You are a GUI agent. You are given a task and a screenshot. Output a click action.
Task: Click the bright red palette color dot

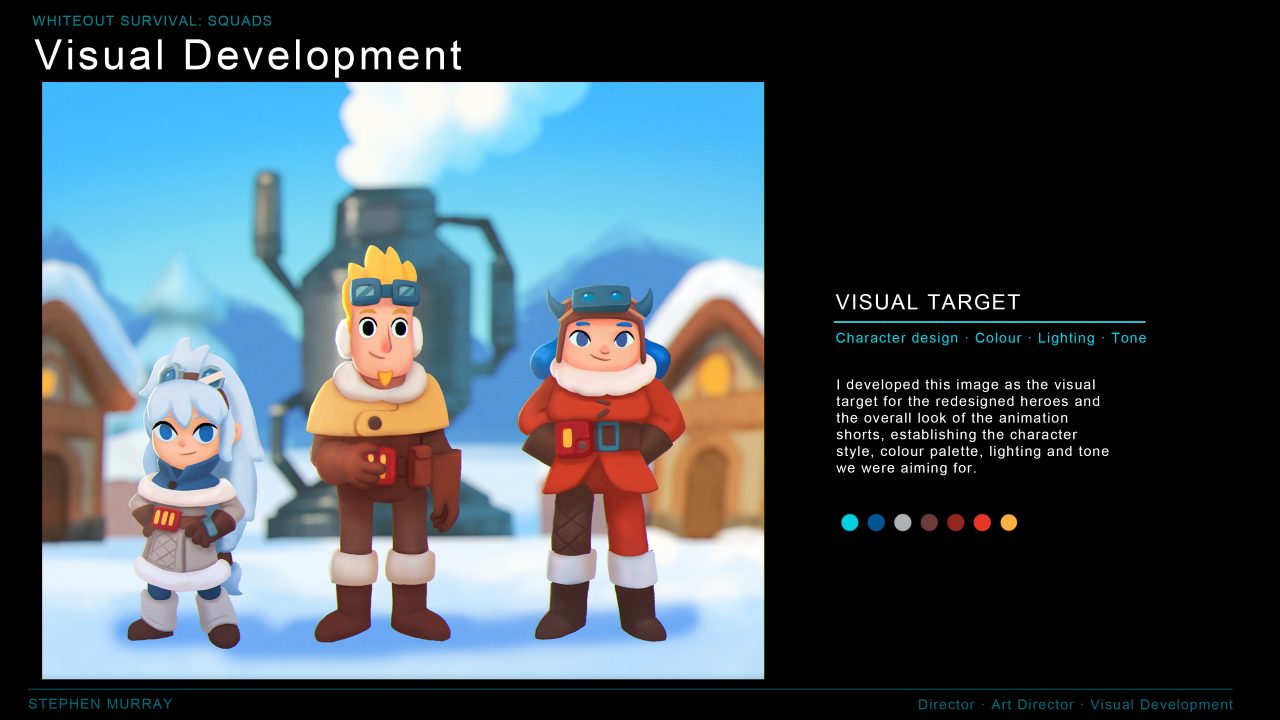click(x=982, y=522)
